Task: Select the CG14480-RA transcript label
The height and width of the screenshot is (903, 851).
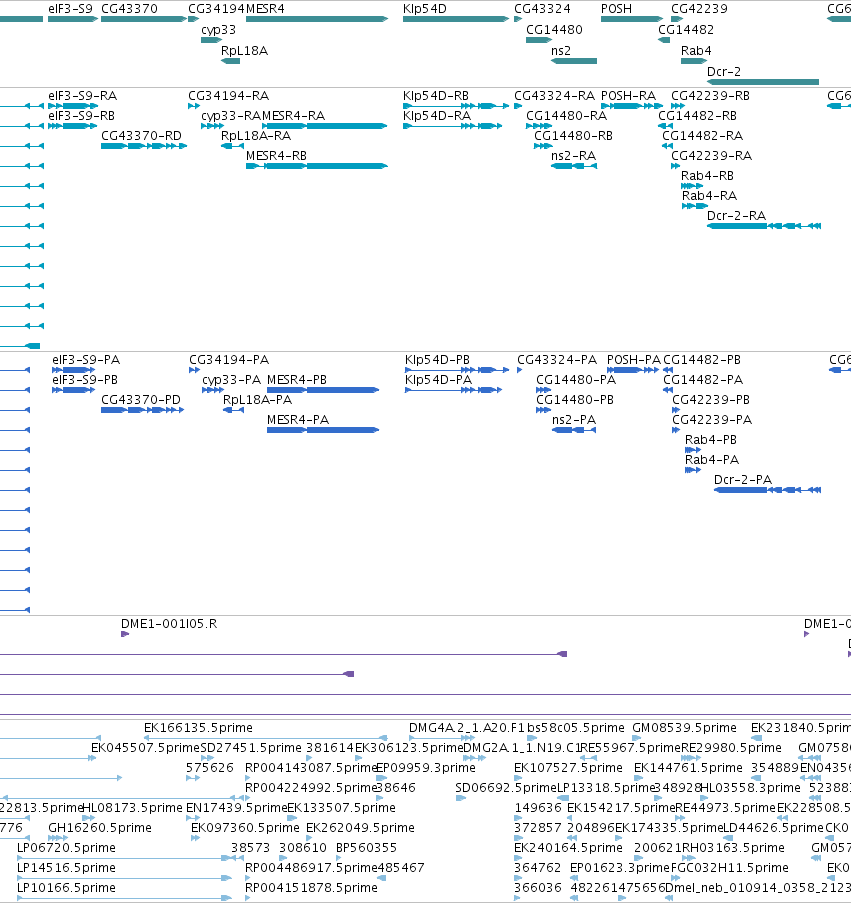Action: (567, 116)
